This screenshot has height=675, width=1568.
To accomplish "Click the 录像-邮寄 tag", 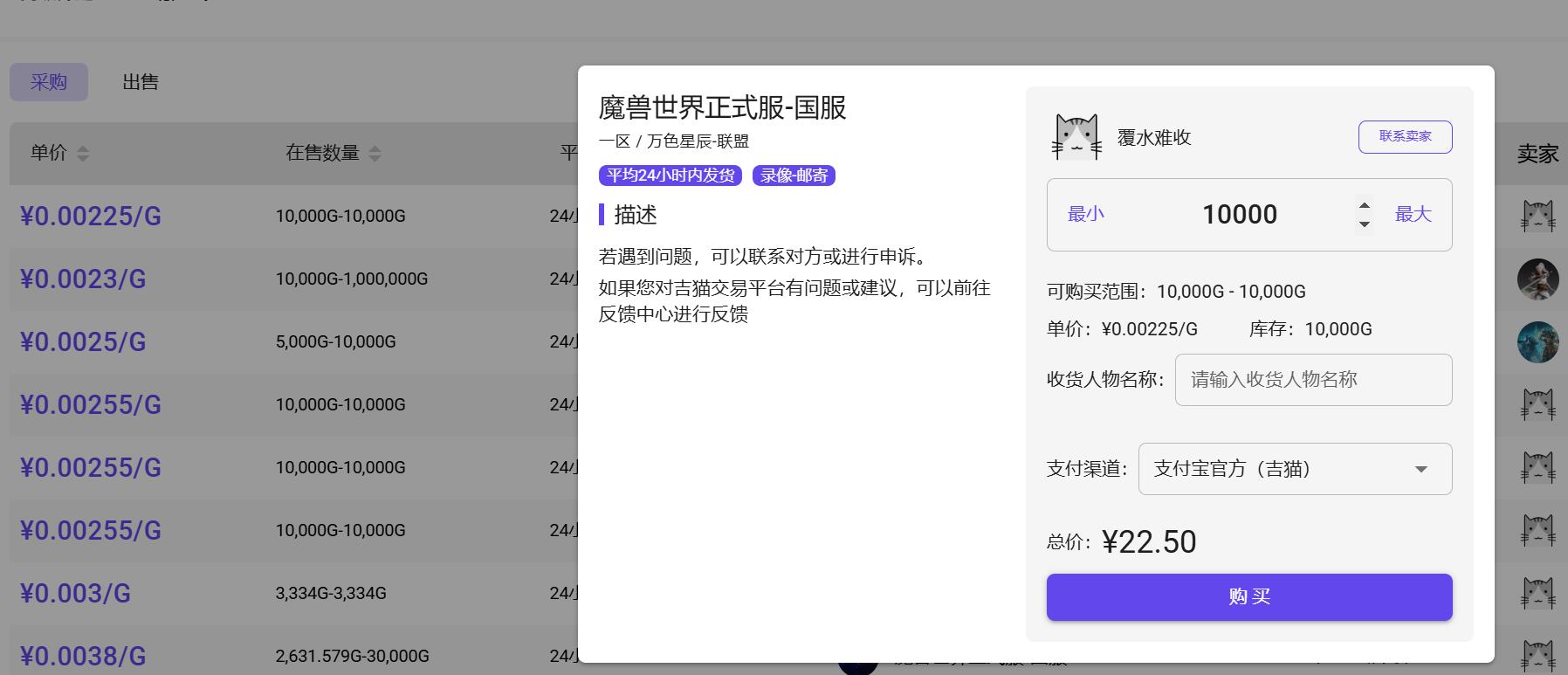I will coord(794,176).
